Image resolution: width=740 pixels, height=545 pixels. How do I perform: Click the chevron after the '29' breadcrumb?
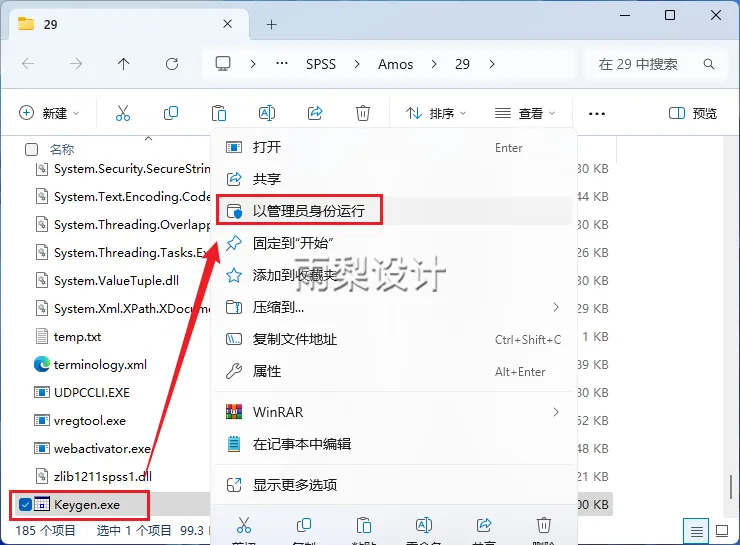tap(492, 64)
